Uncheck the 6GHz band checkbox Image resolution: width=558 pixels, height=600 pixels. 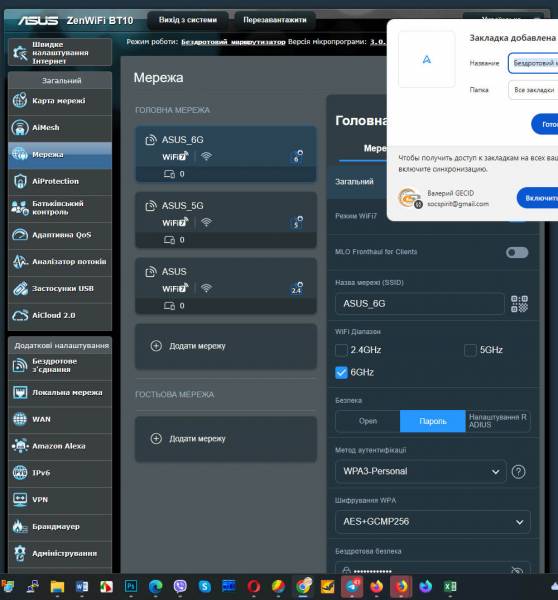[x=341, y=372]
